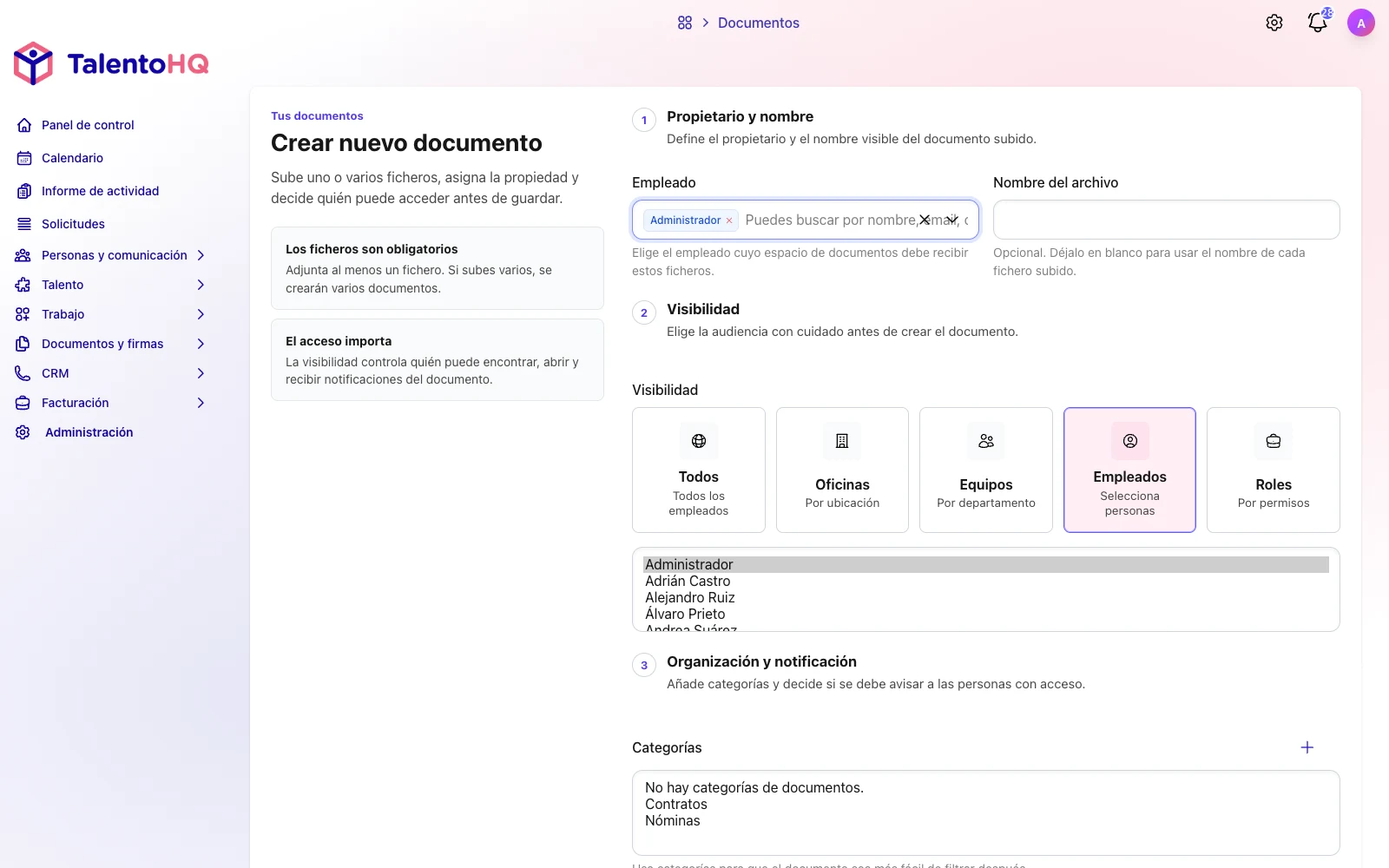Open the settings gear in the top bar

click(x=1274, y=23)
